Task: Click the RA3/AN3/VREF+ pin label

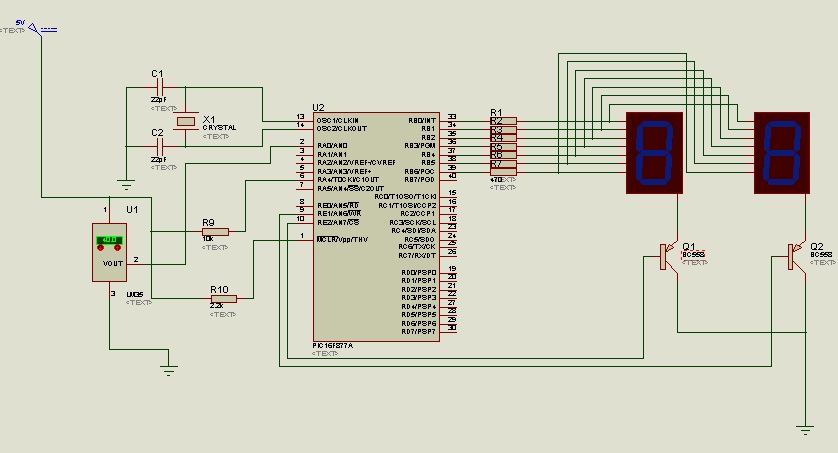Action: click(x=344, y=171)
